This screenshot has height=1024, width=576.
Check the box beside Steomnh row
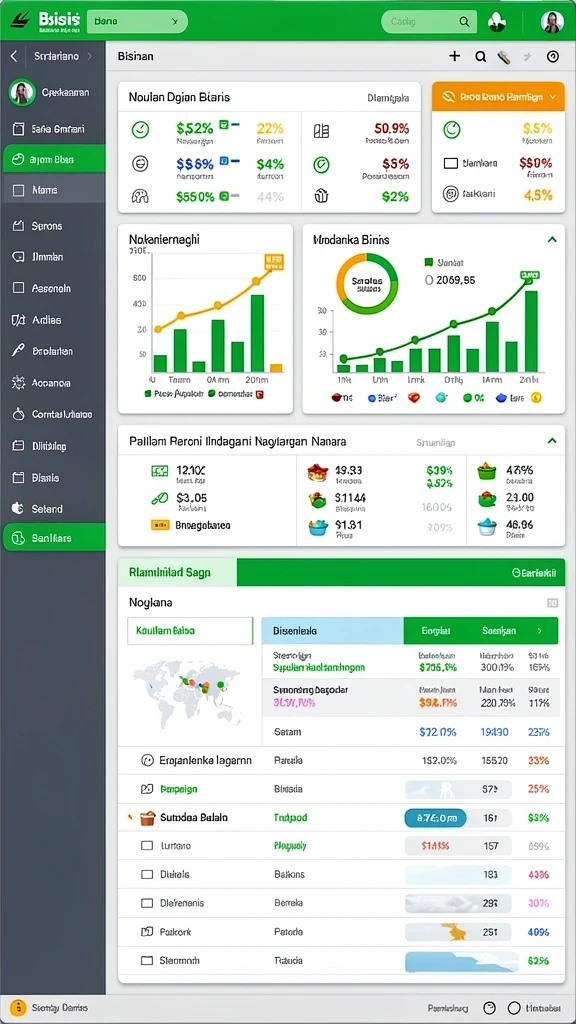click(147, 961)
